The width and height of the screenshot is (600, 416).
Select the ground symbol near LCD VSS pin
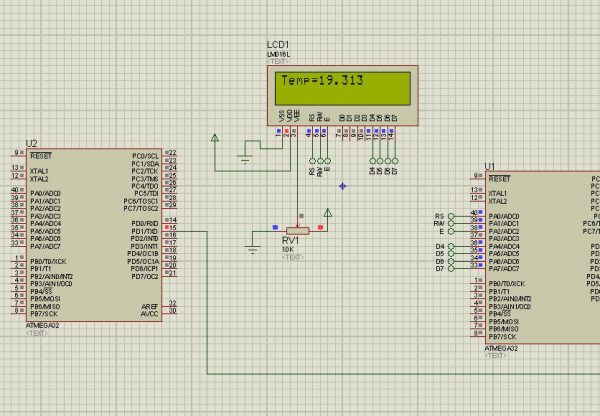coord(245,159)
